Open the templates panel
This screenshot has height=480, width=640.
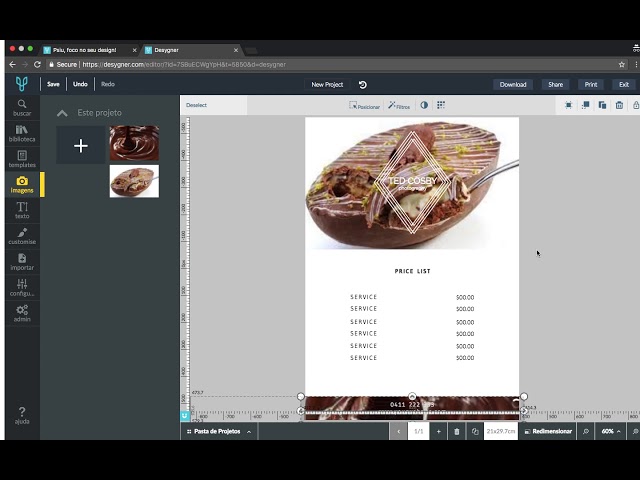[x=22, y=159]
